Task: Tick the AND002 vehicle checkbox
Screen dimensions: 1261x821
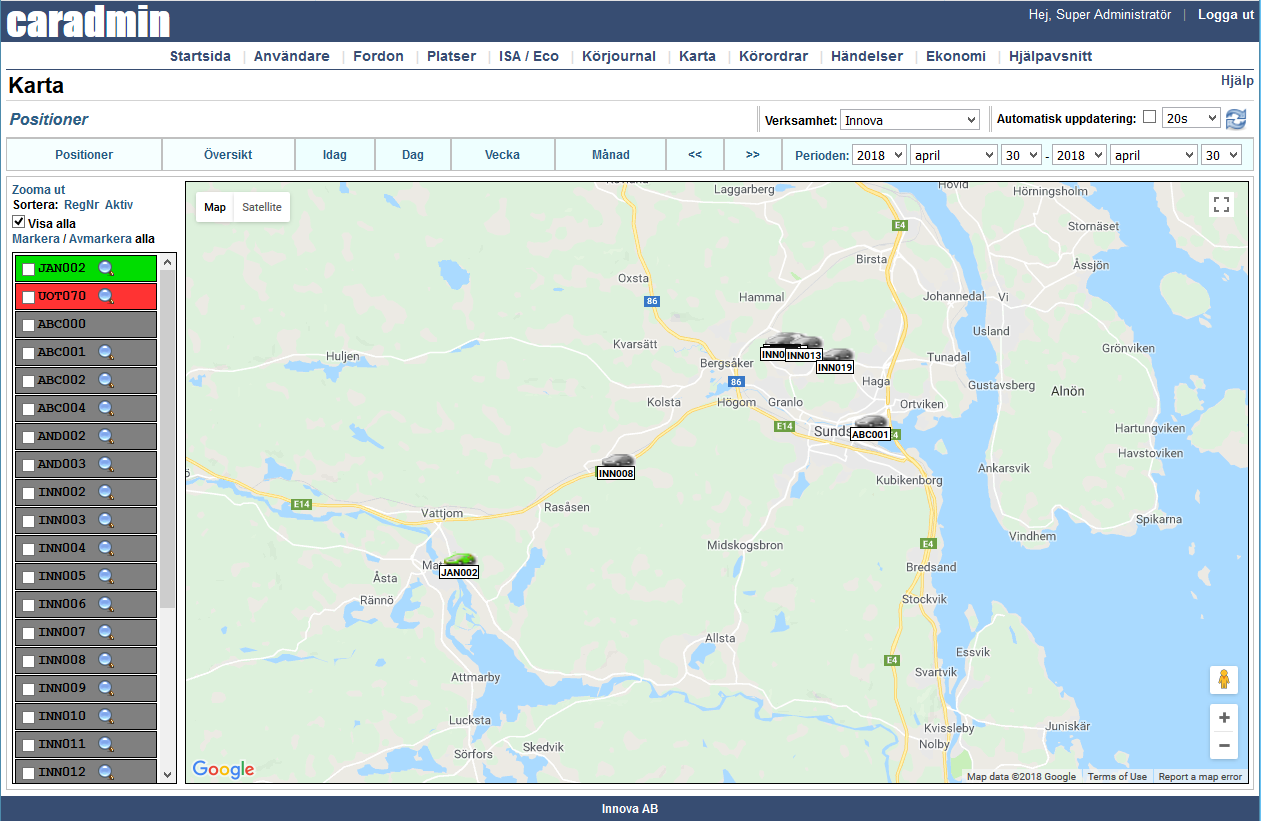Action: (x=28, y=437)
